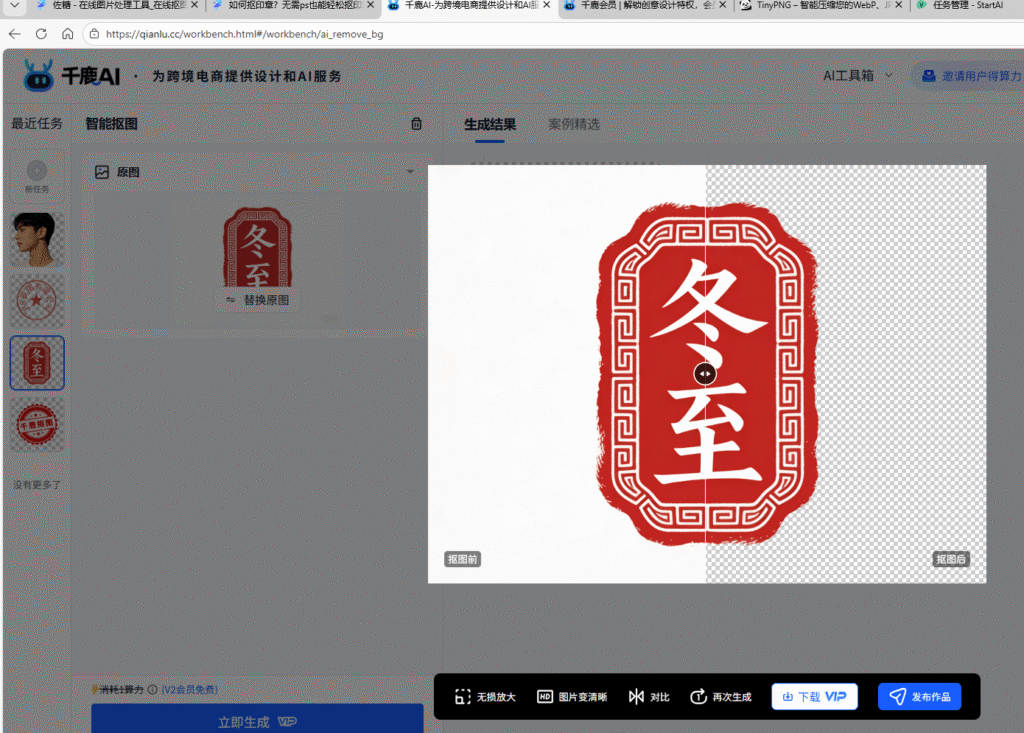Screen dimensions: 1024x733
Task: Select the HD 图片变清晰 enhance icon
Action: (x=545, y=696)
